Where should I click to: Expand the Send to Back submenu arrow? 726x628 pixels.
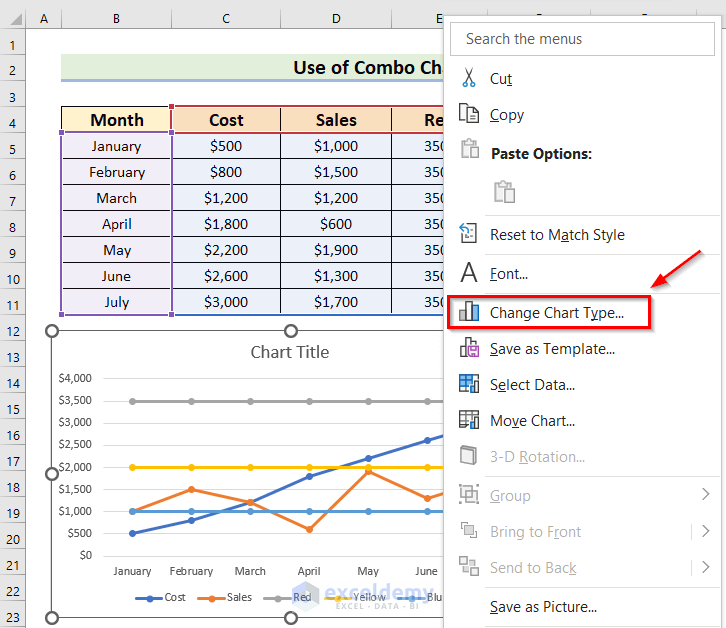706,567
